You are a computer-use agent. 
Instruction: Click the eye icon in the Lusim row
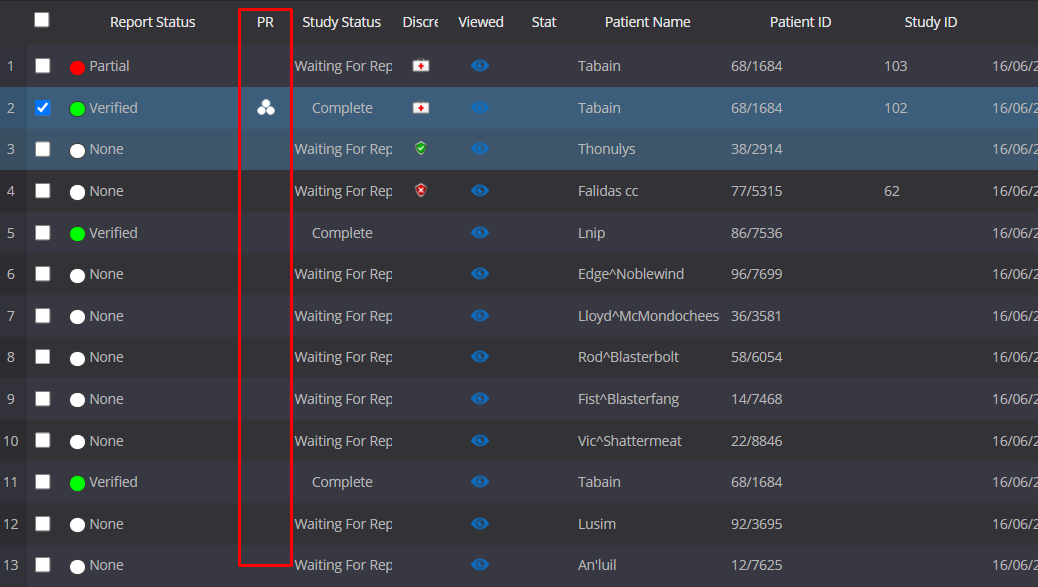[480, 524]
